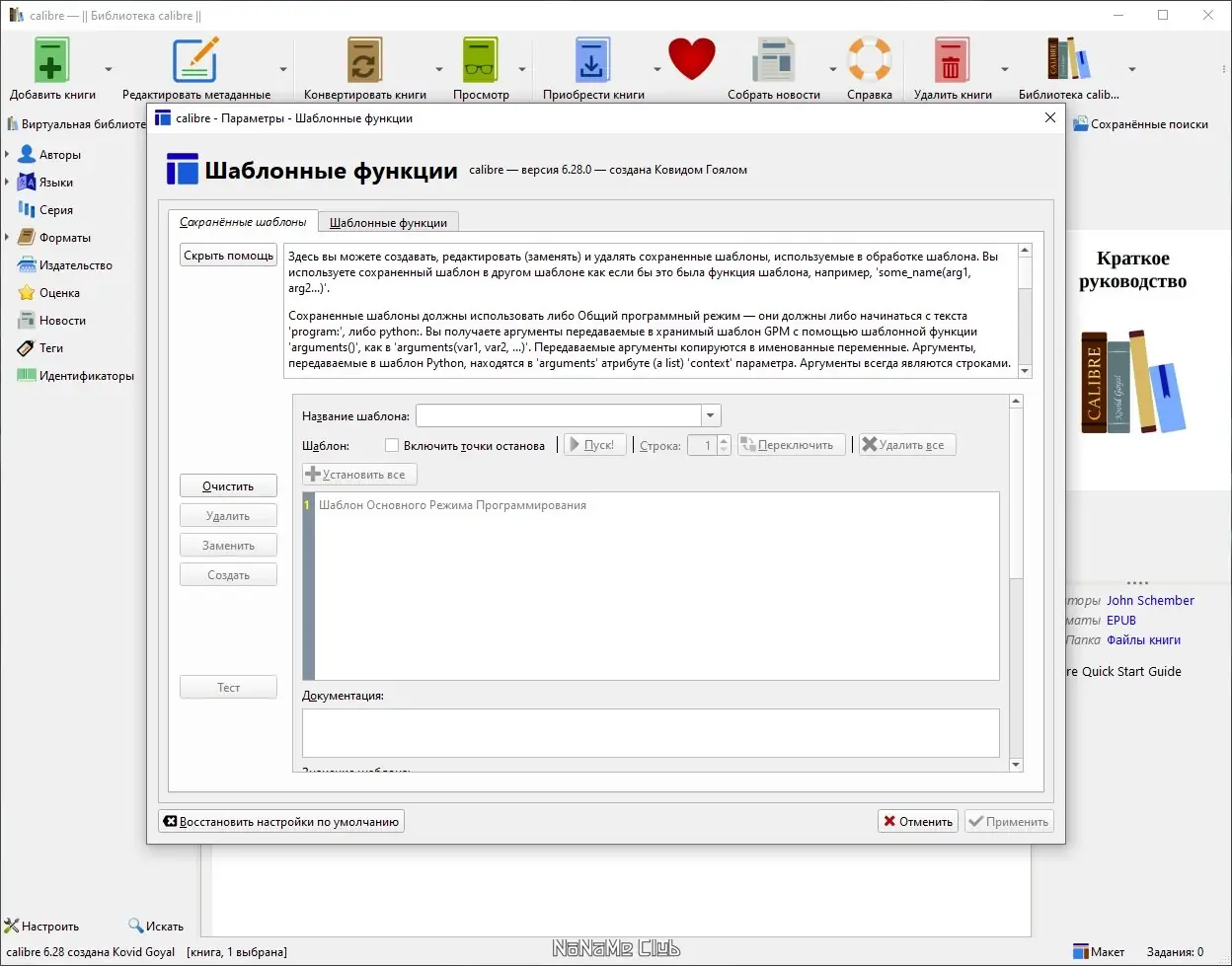This screenshot has height=966, width=1232.
Task: Click the Configure (Настроить) wrench icon
Action: coord(12,927)
